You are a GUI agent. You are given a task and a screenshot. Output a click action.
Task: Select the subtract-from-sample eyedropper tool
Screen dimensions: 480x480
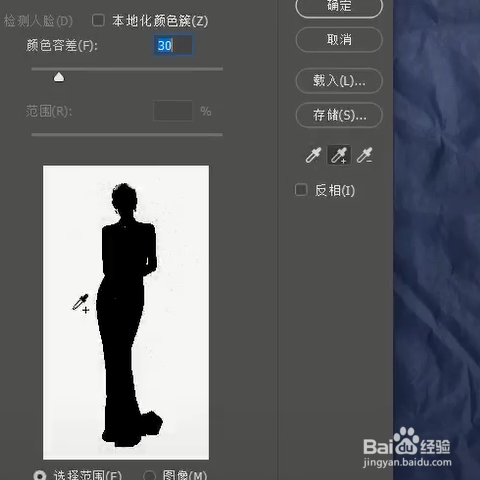(364, 155)
